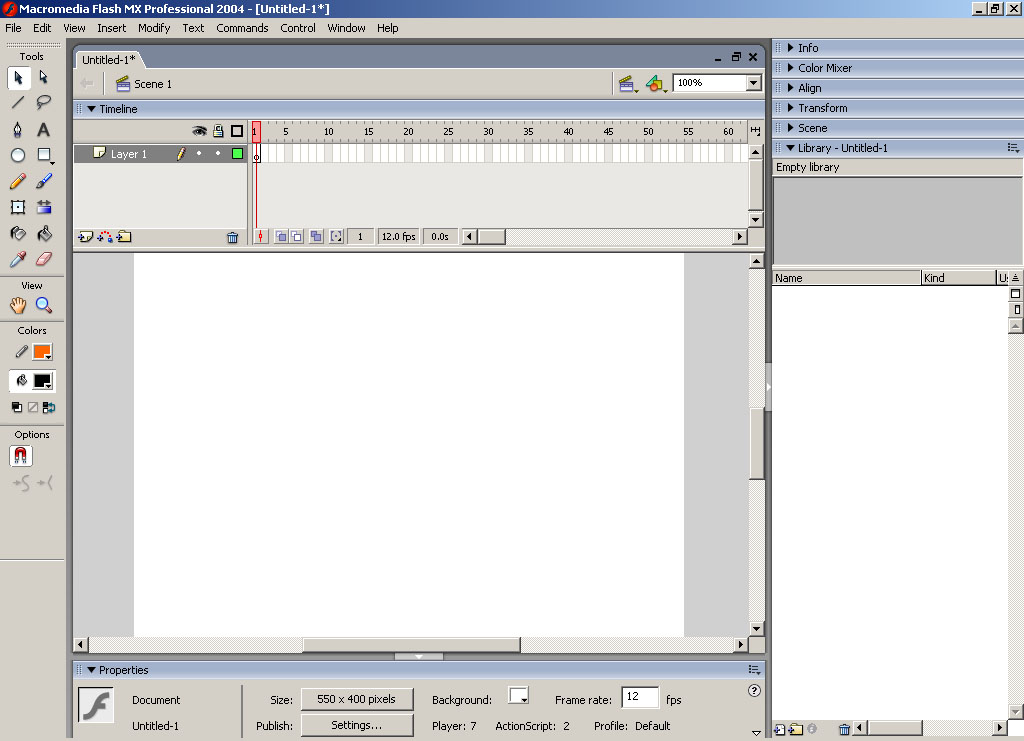This screenshot has height=741, width=1024.
Task: Select the Lasso tool
Action: tap(43, 102)
